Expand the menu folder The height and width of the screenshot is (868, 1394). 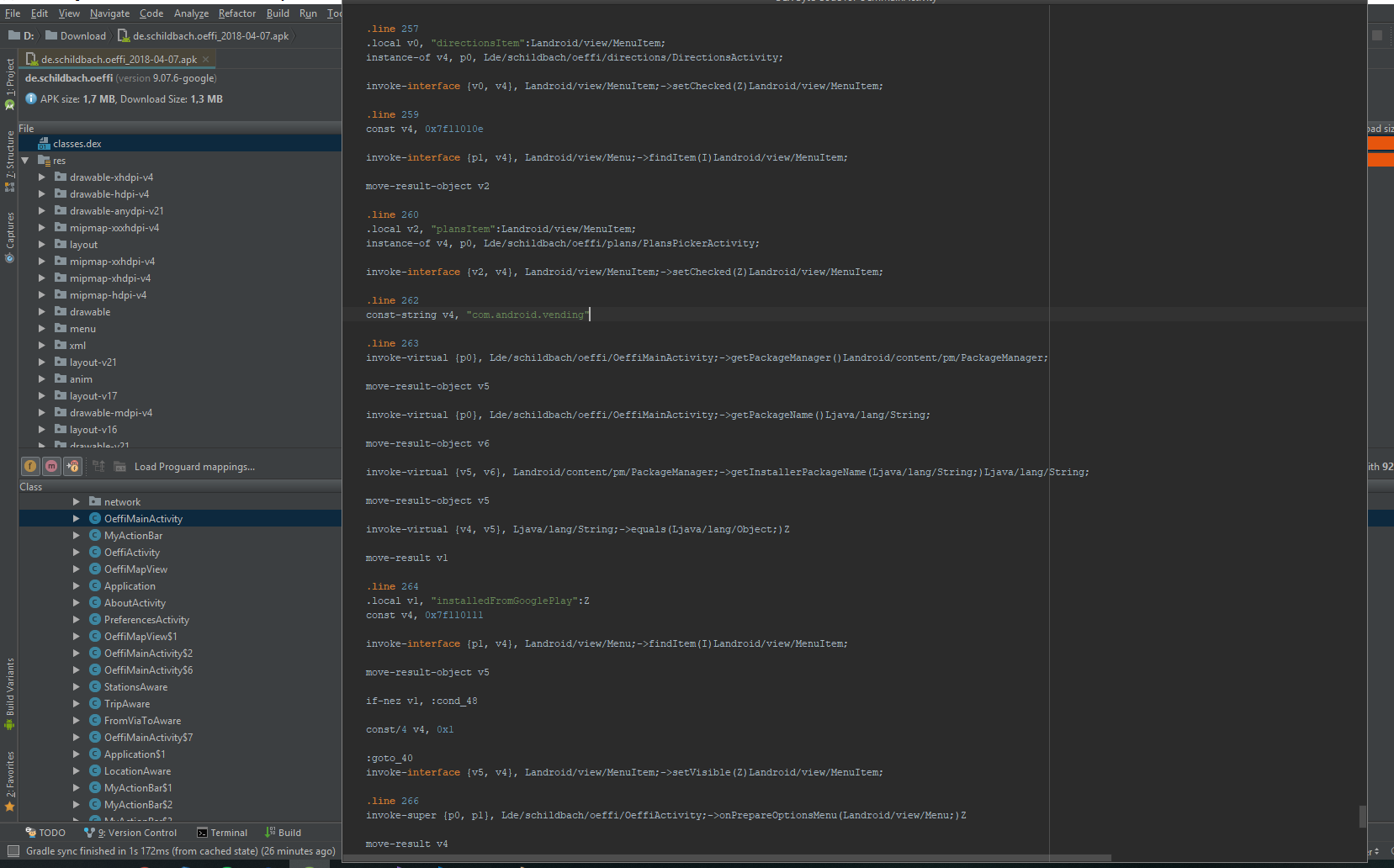tap(42, 329)
